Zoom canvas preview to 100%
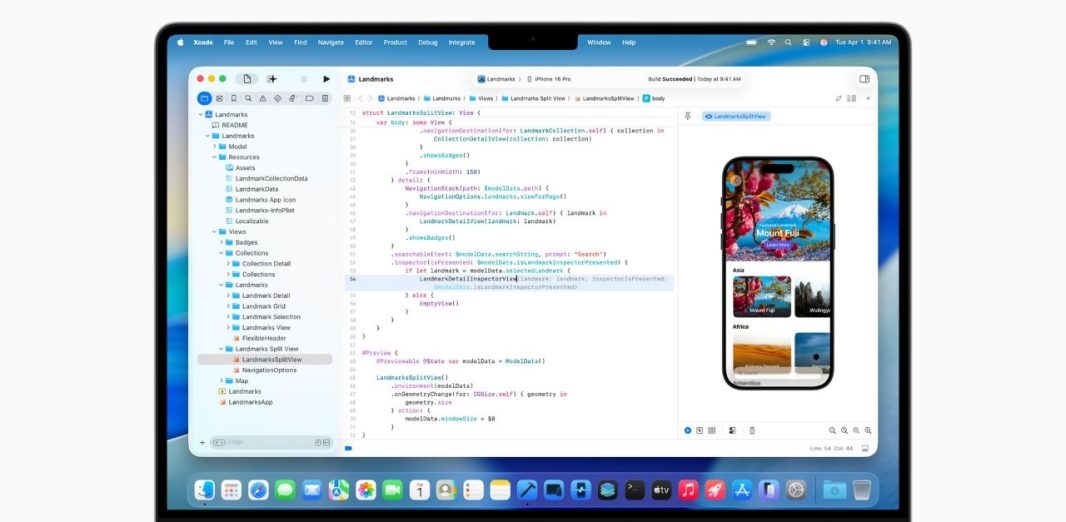 coord(844,430)
